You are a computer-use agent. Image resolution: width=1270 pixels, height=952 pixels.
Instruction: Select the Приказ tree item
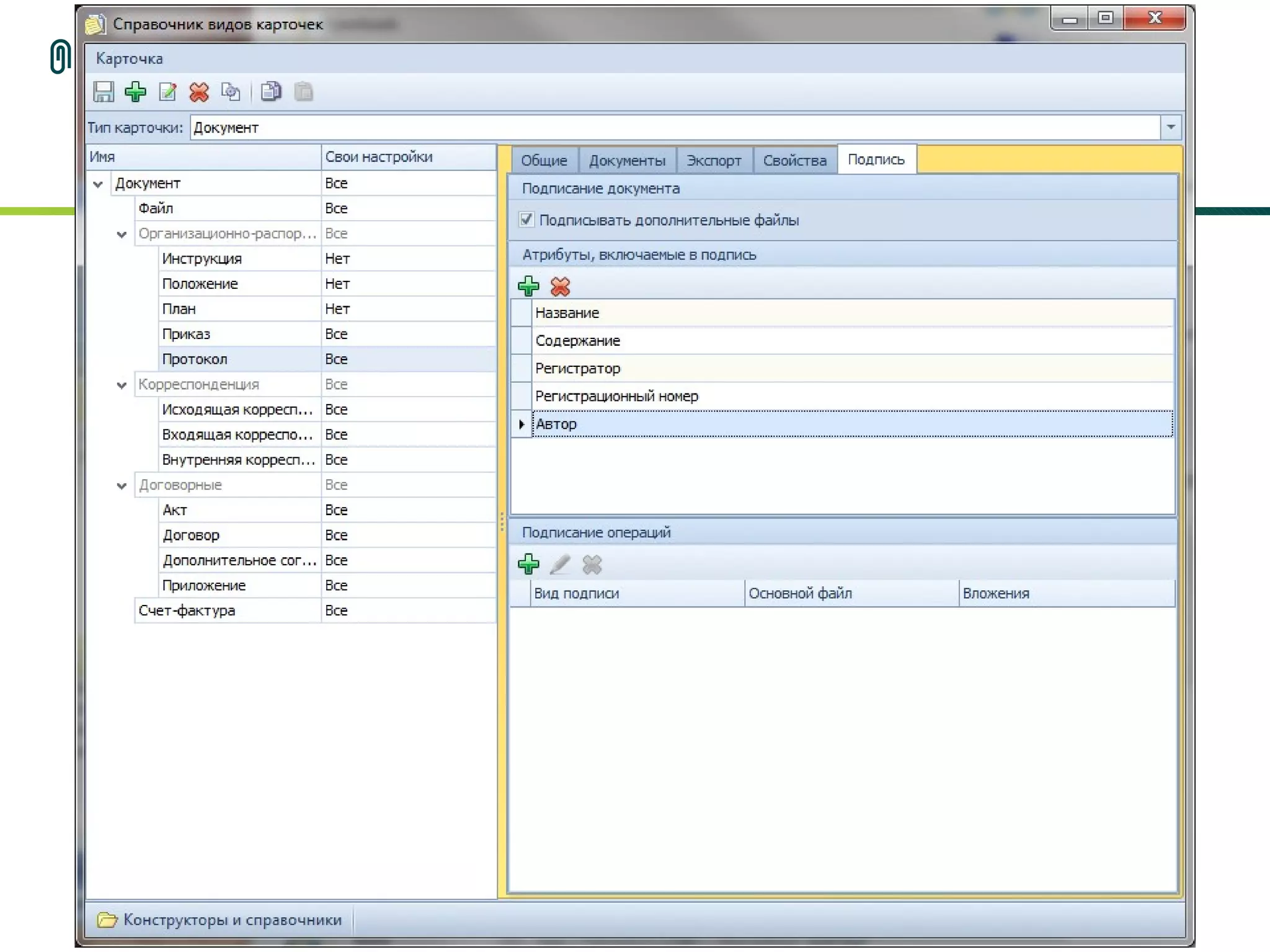click(x=186, y=334)
